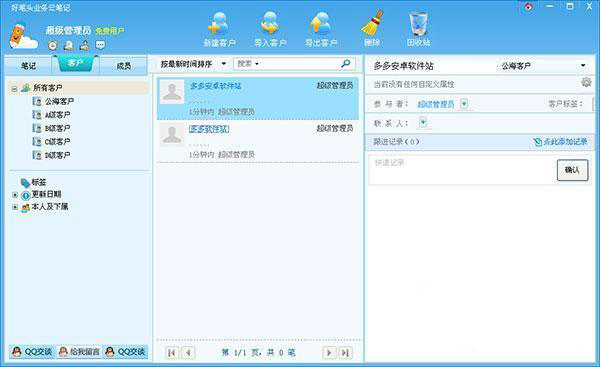Click the 快速记录 quick note text area
The width and height of the screenshot is (600, 367).
(x=462, y=170)
